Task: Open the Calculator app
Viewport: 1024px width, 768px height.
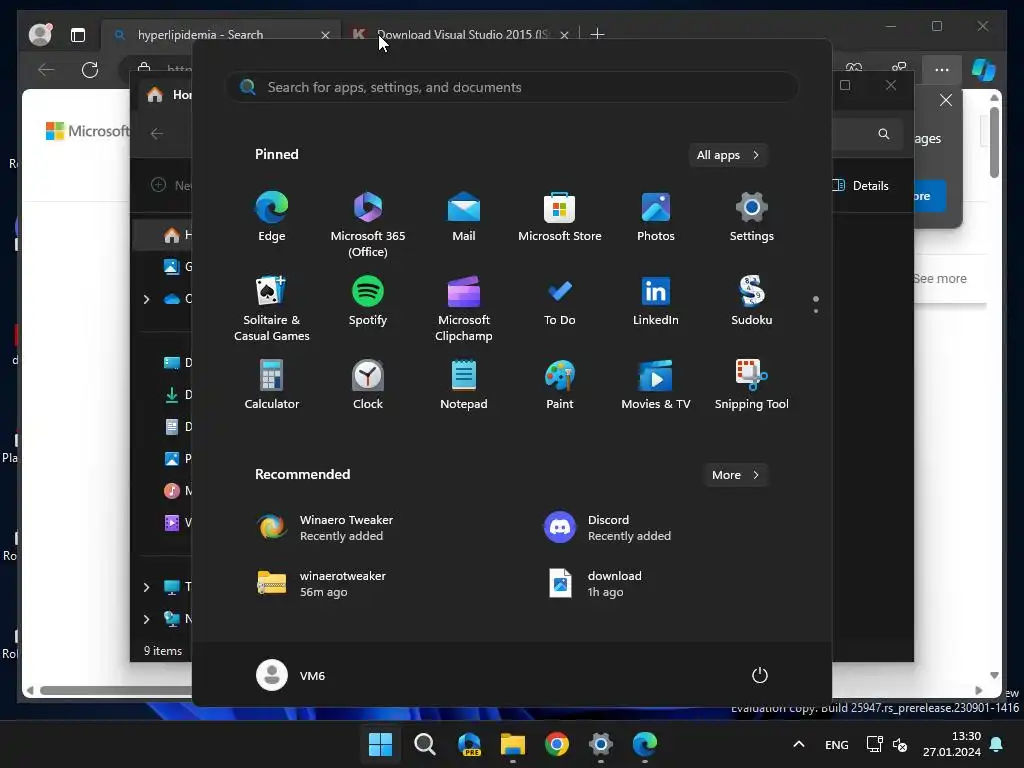Action: (x=272, y=385)
